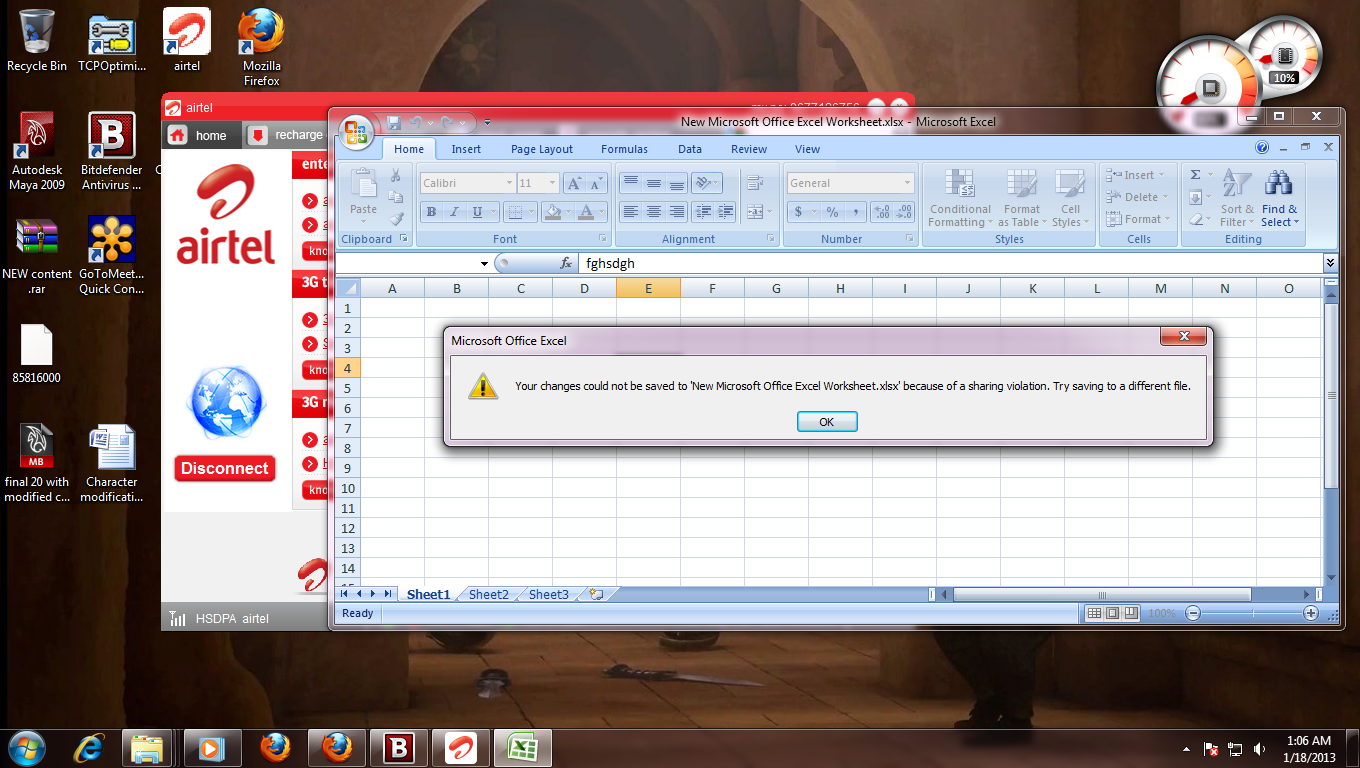This screenshot has width=1360, height=768.
Task: Click the Bottom Align icon
Action: click(677, 183)
